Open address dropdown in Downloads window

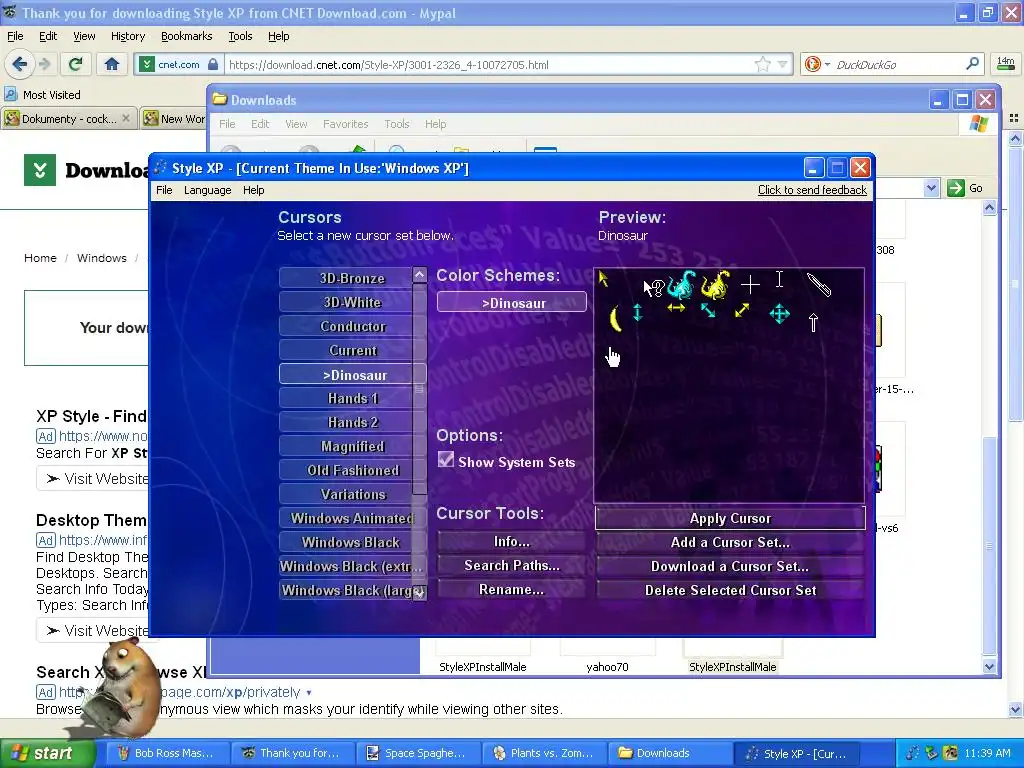(931, 188)
